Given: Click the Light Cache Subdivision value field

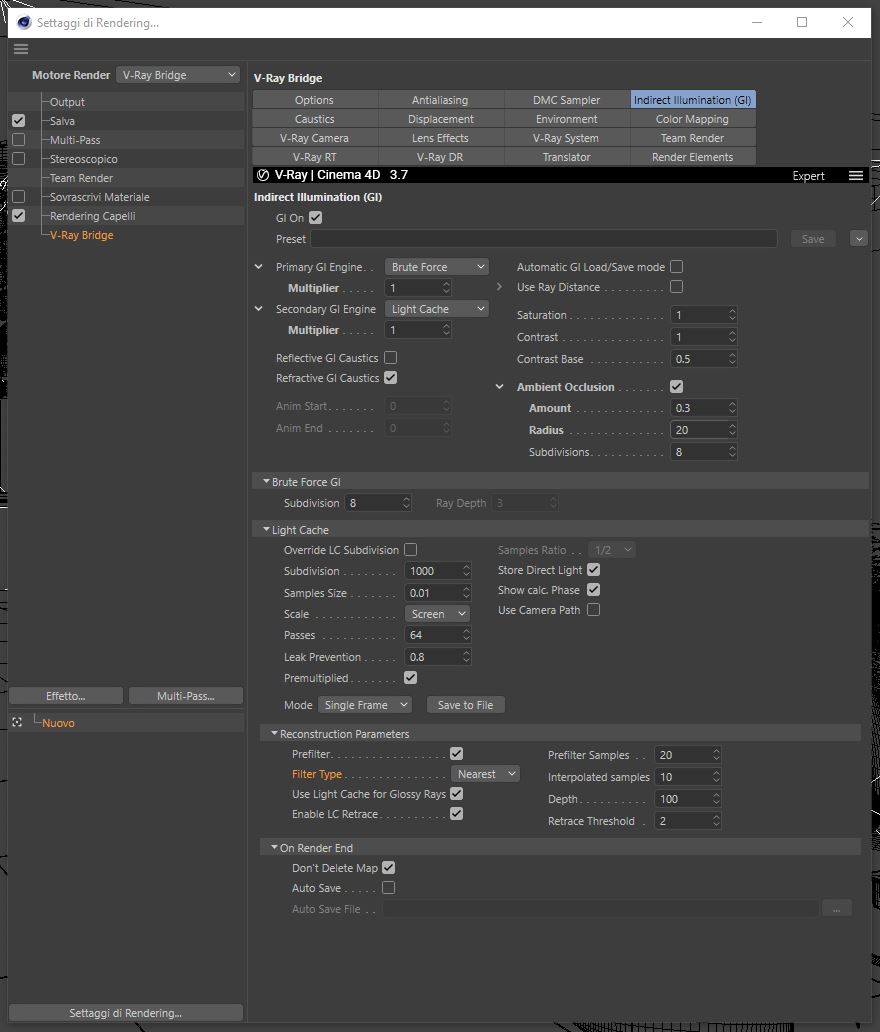Looking at the screenshot, I should click(x=433, y=571).
